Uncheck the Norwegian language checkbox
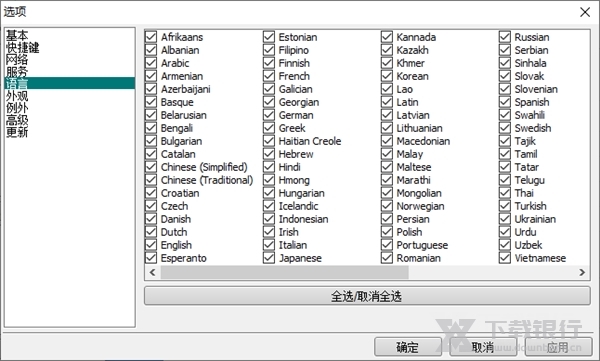 tap(387, 206)
